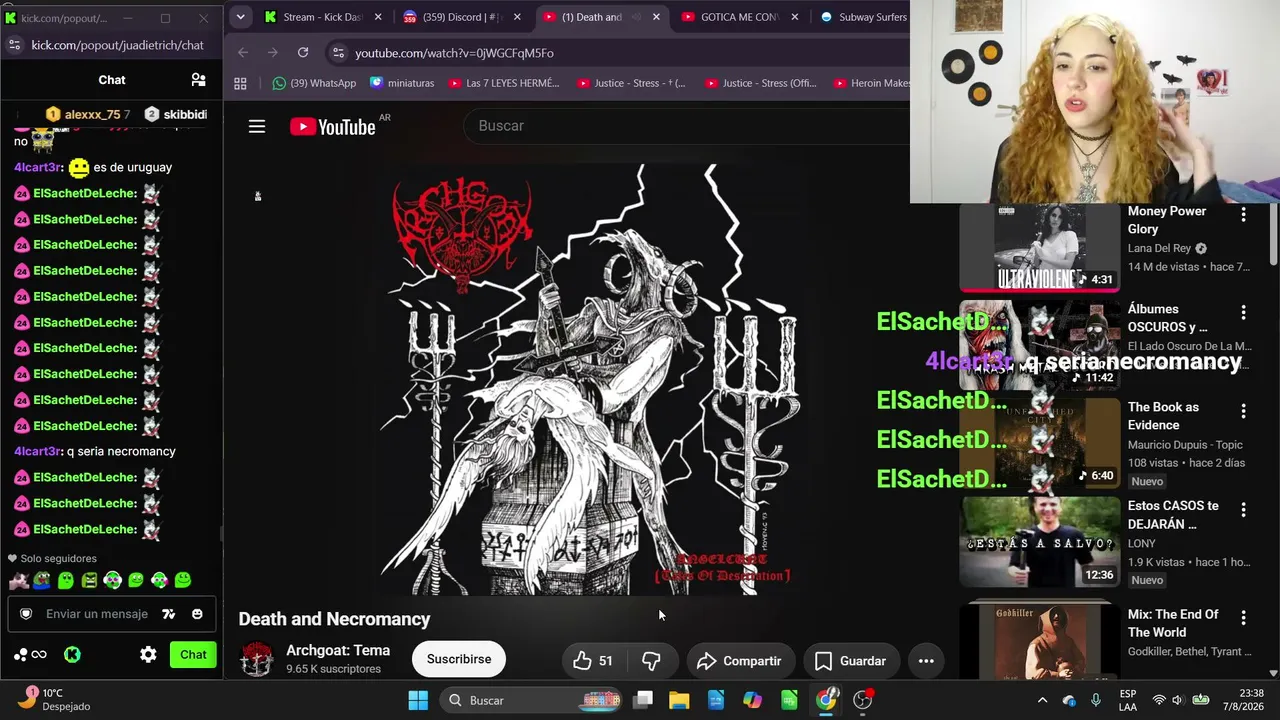Image resolution: width=1280 pixels, height=720 pixels.
Task: Open the Kick chat user list icon
Action: [198, 80]
